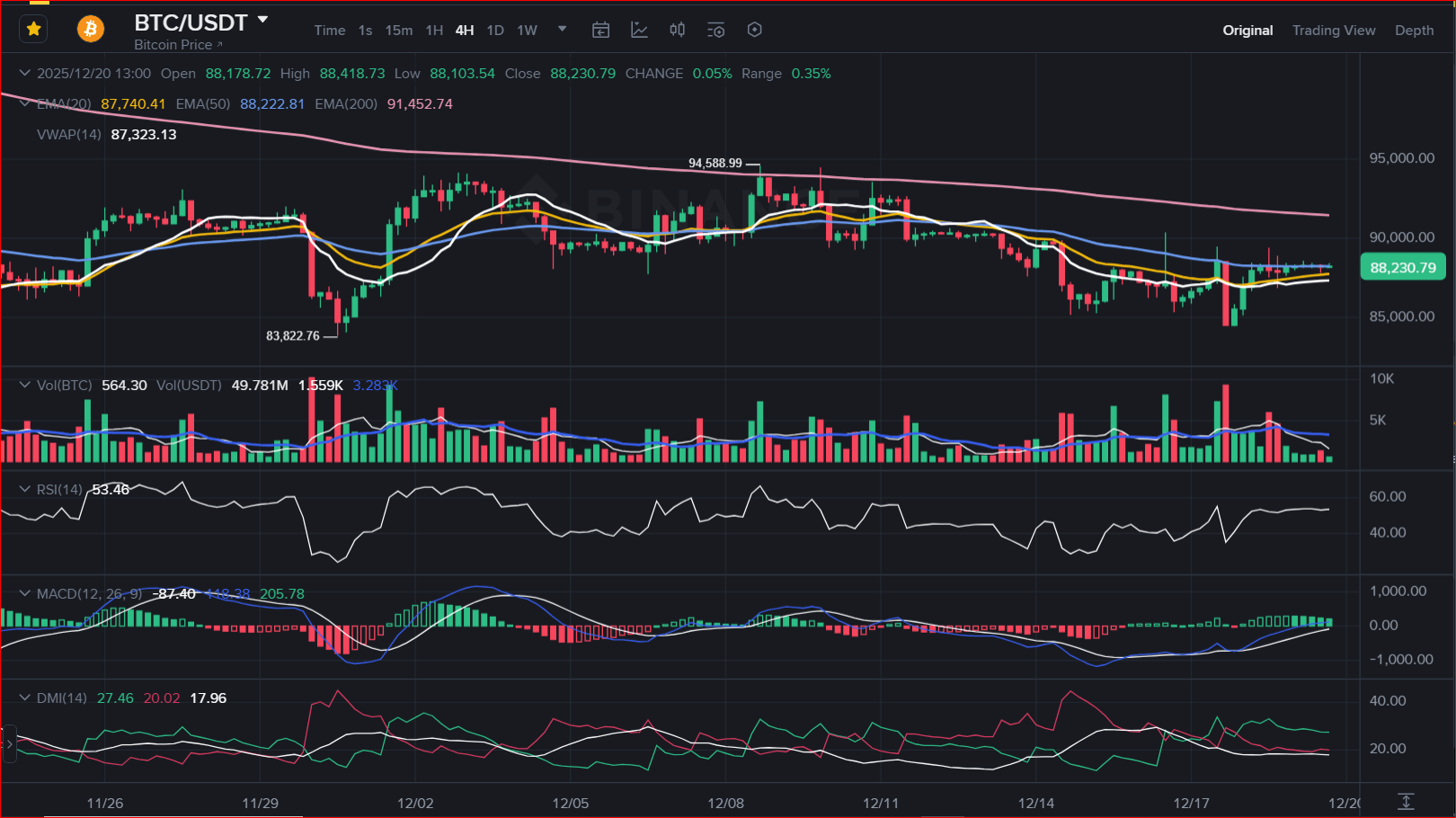Open the chart list settings icon
This screenshot has width=1456, height=818.
click(x=715, y=31)
